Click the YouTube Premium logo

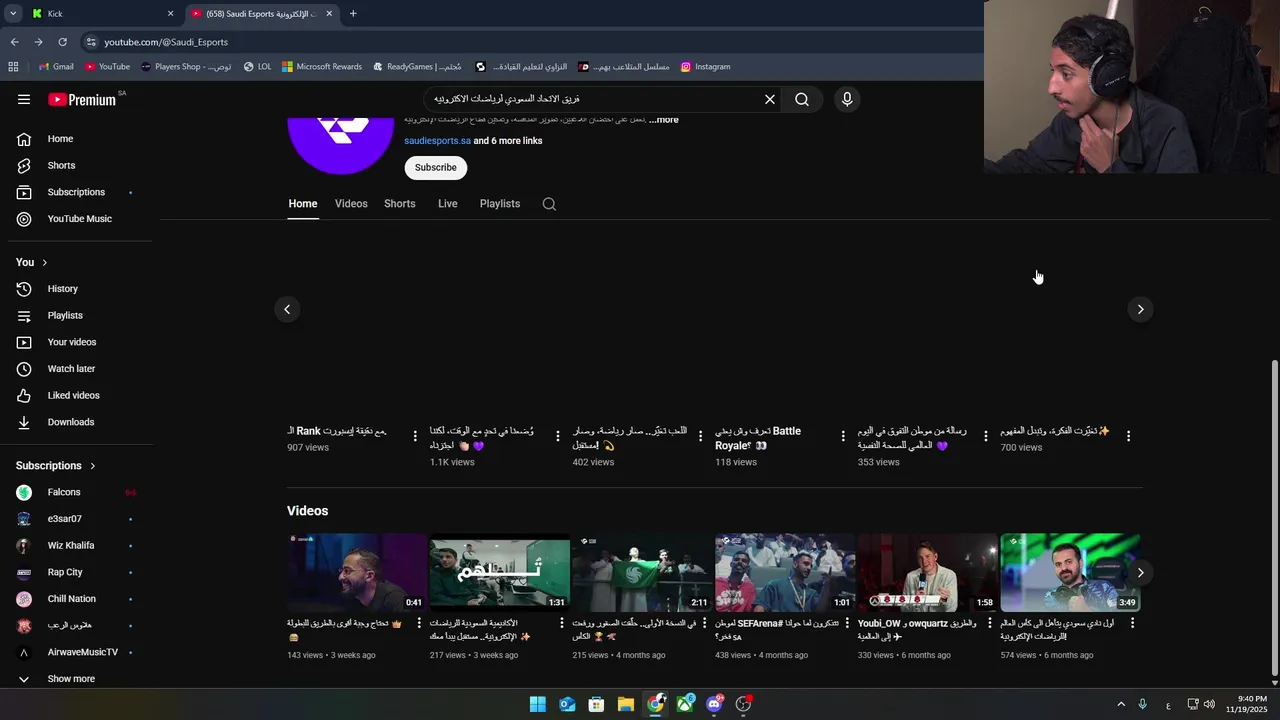click(x=82, y=99)
